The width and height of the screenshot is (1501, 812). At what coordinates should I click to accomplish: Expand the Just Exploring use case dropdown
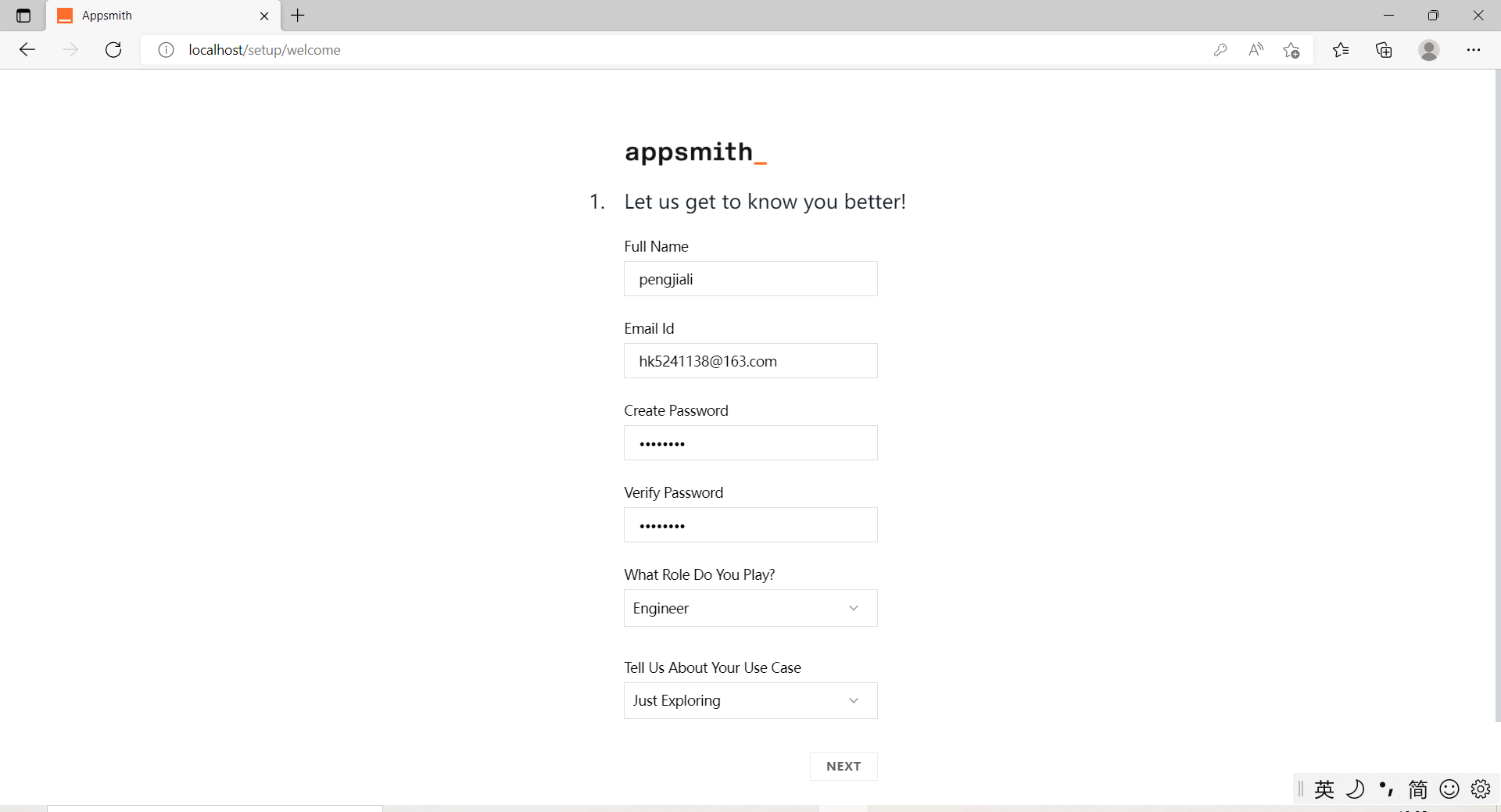click(x=750, y=700)
